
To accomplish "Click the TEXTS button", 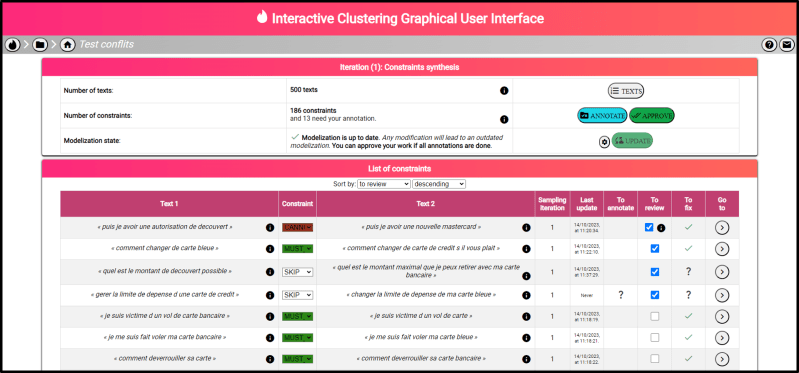I will click(626, 91).
